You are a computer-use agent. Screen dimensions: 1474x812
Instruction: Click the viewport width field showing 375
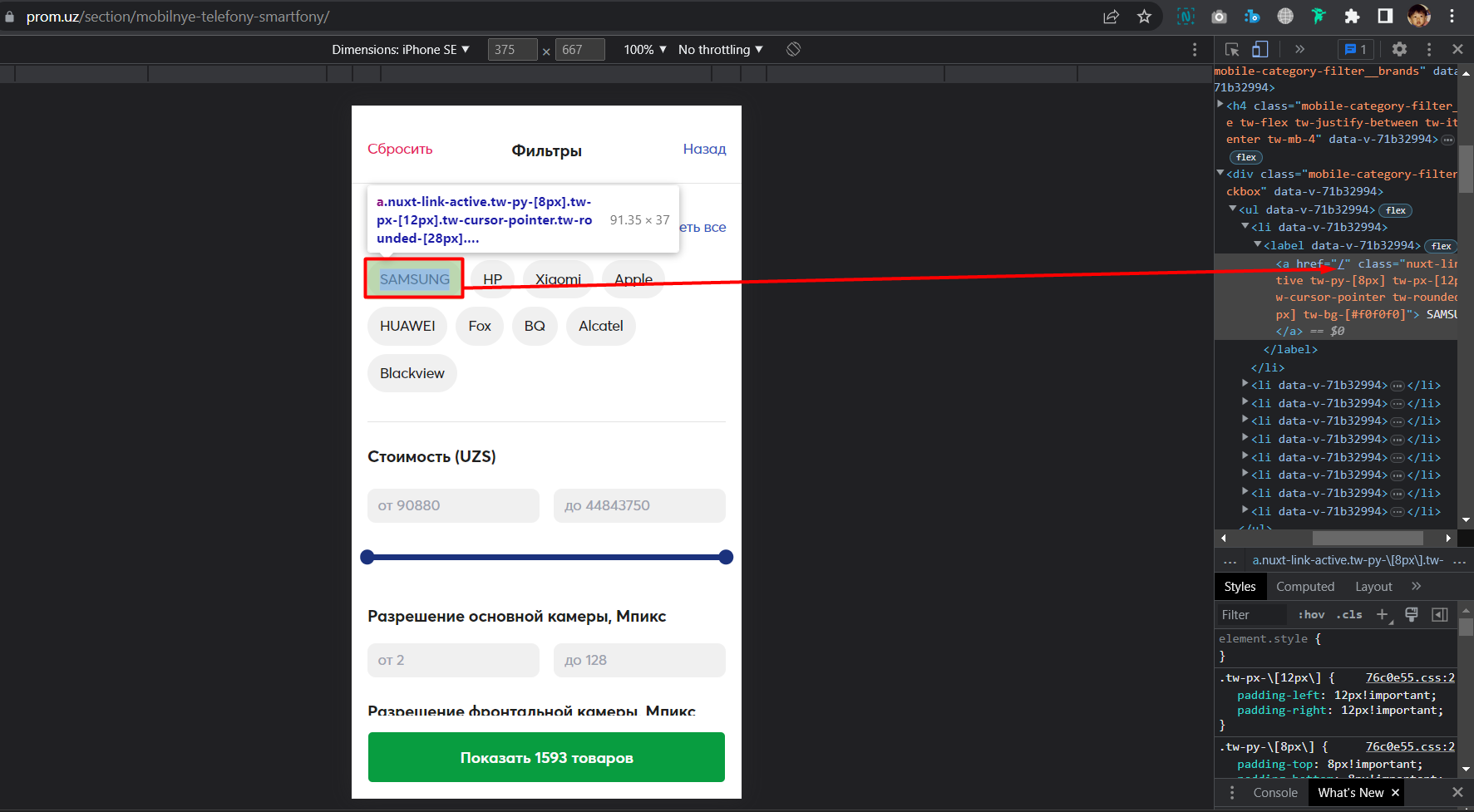point(512,50)
